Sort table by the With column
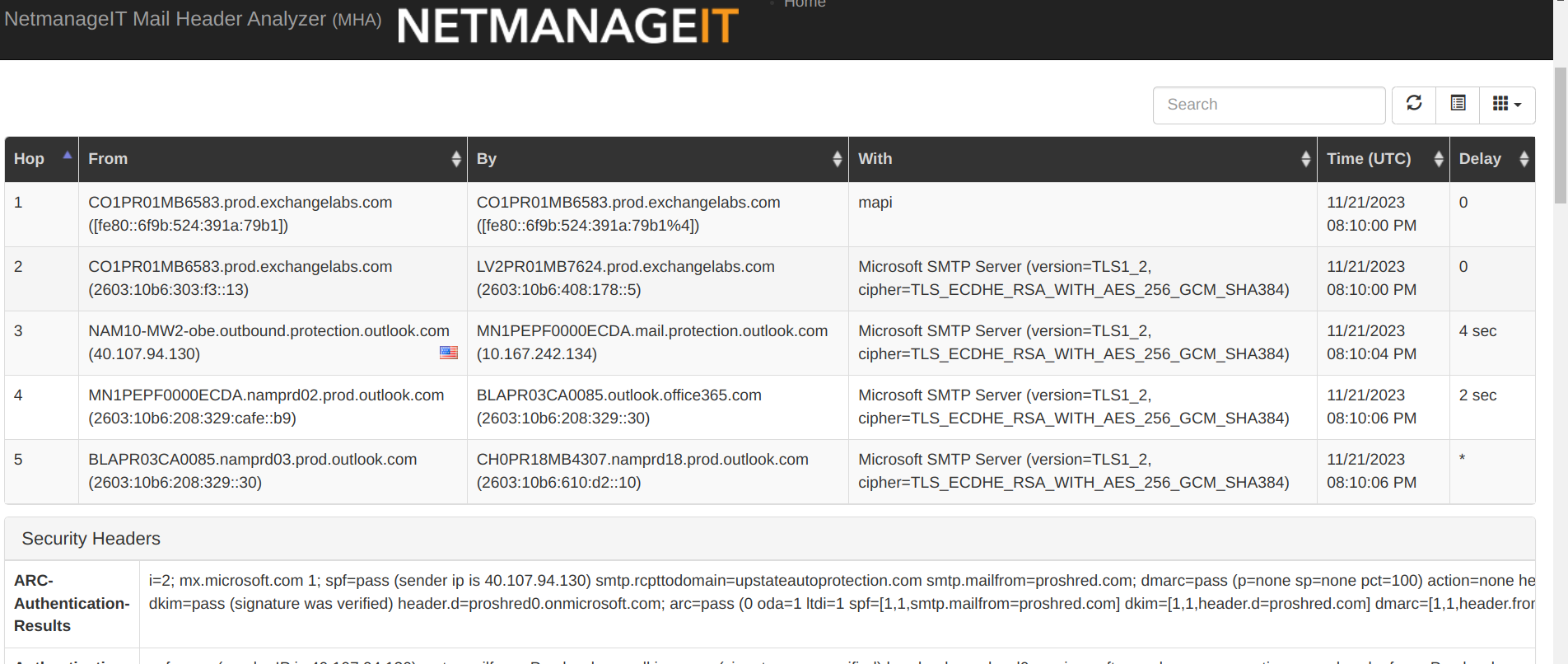The width and height of the screenshot is (1568, 664). [1305, 159]
